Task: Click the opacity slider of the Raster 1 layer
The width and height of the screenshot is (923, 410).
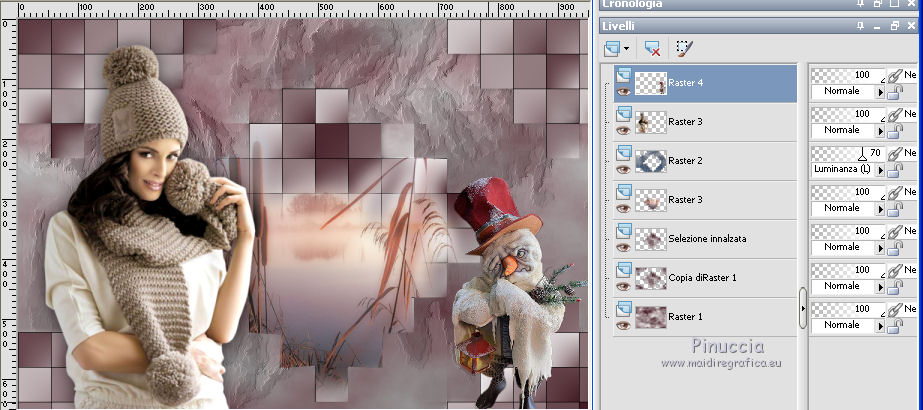Action: pyautogui.click(x=848, y=308)
